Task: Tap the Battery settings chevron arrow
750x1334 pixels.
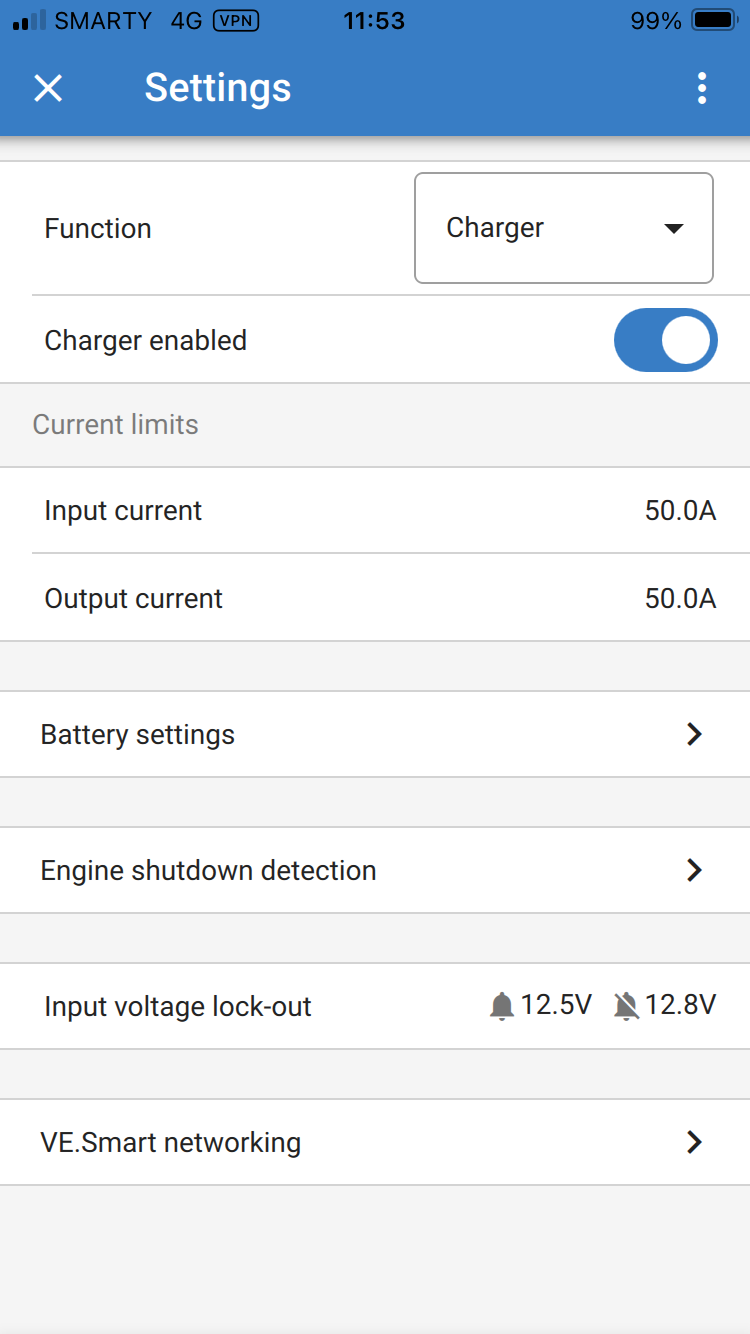Action: pyautogui.click(x=694, y=734)
